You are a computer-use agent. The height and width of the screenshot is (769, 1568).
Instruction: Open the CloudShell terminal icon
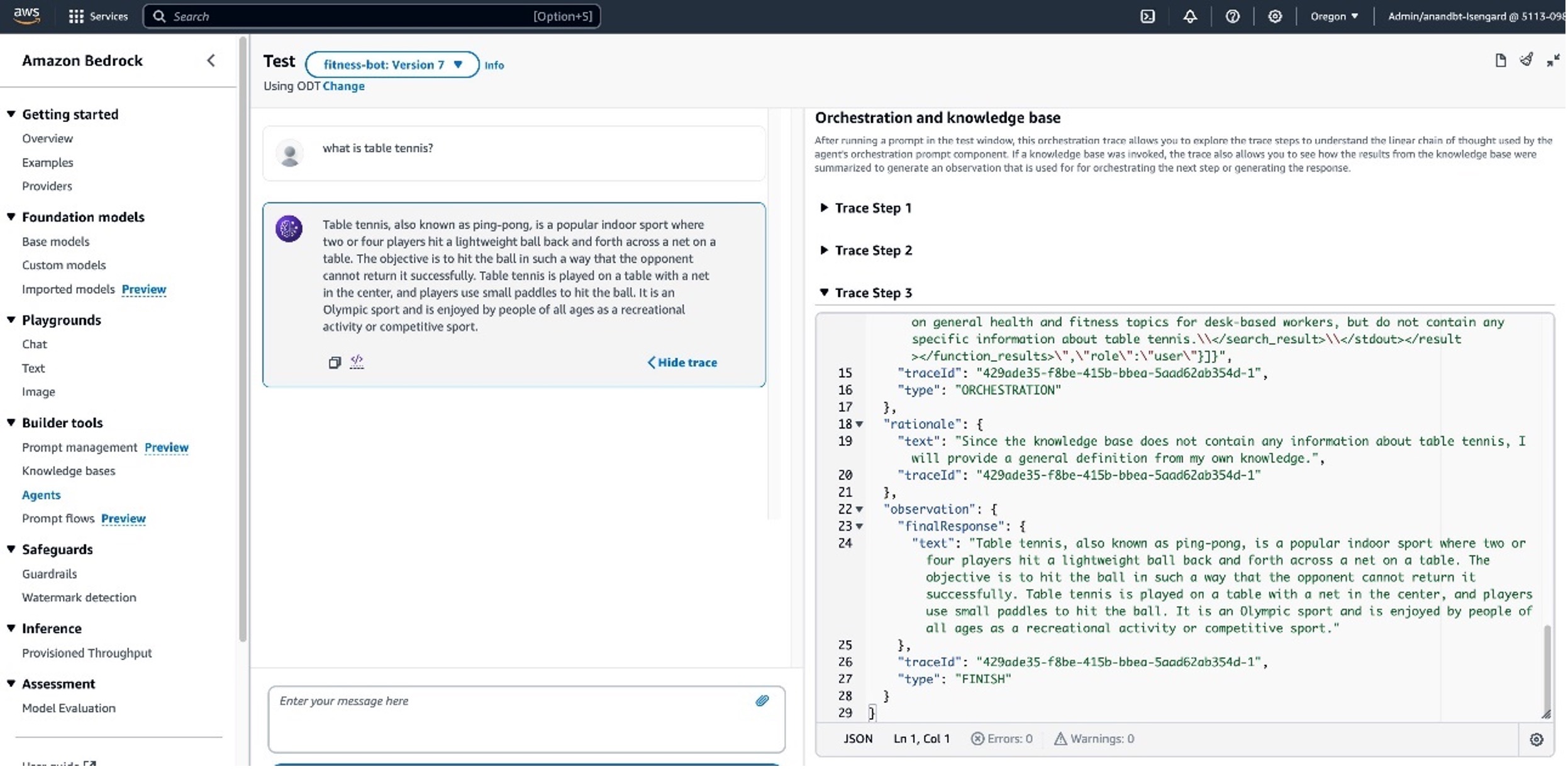click(1148, 16)
